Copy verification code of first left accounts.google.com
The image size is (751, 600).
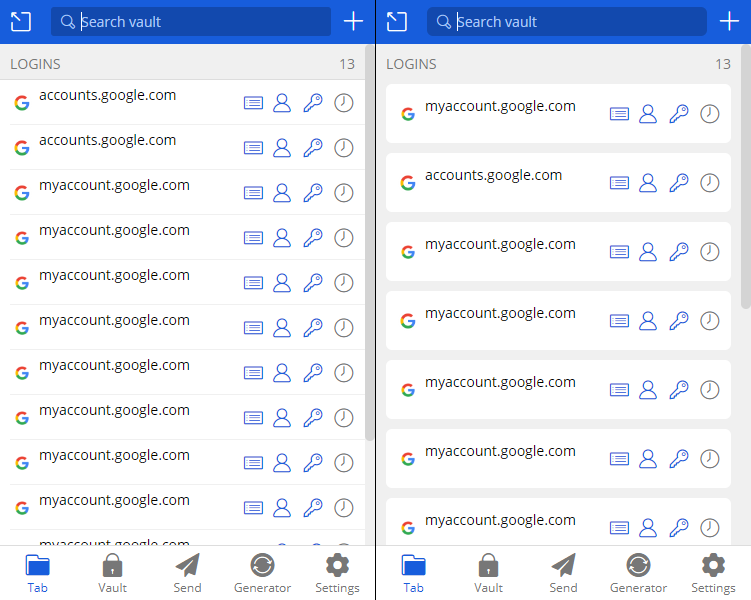[343, 103]
